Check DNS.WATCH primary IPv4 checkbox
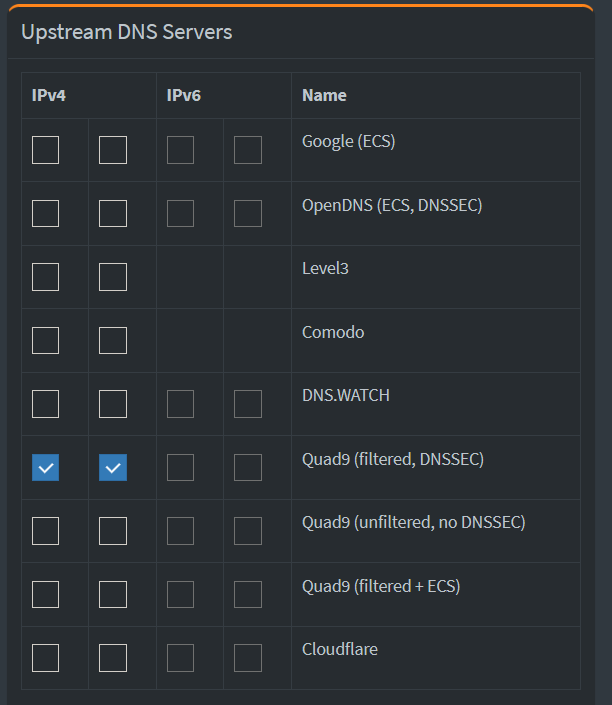Image resolution: width=612 pixels, height=705 pixels. click(x=45, y=404)
